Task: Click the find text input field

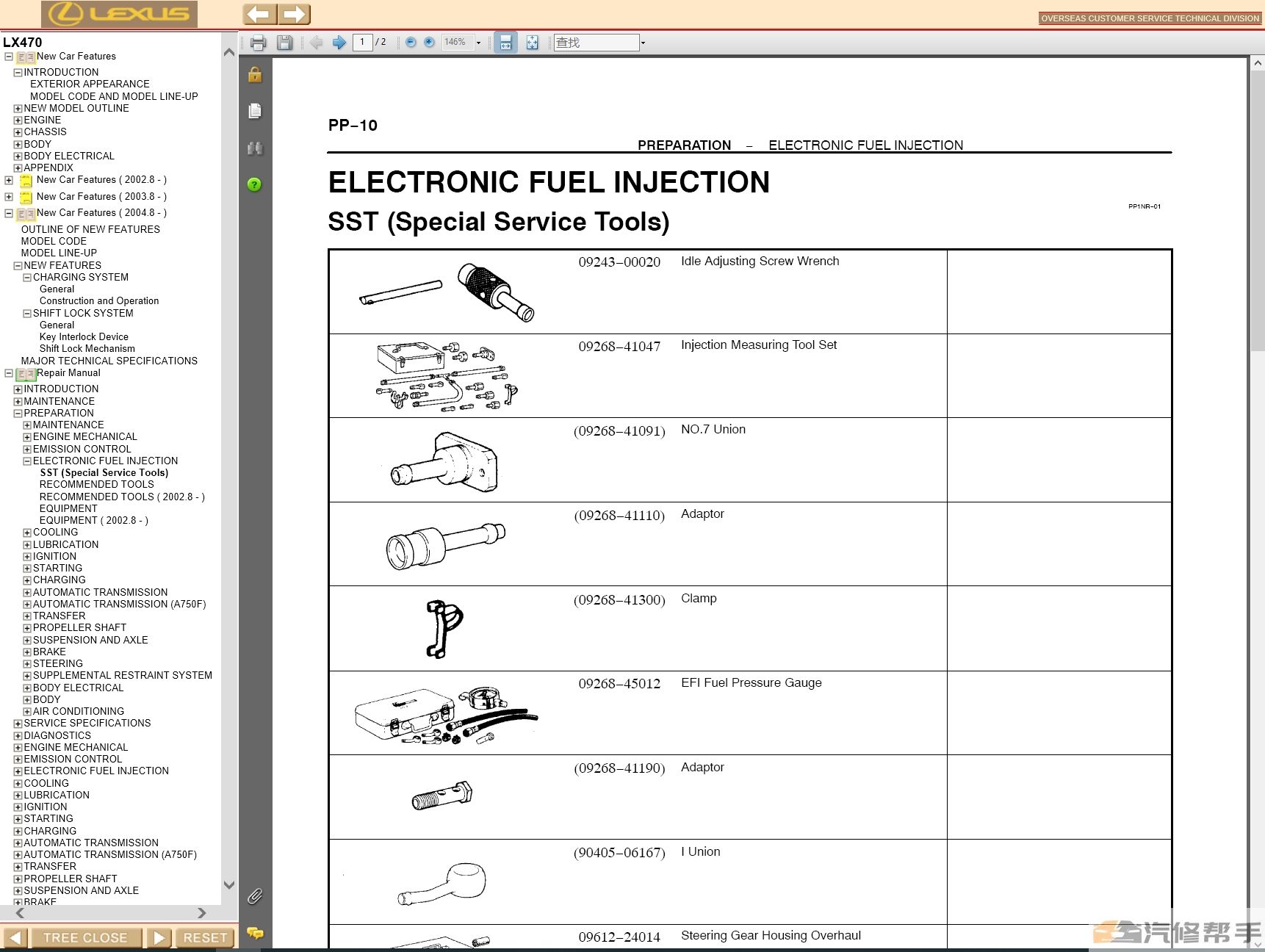Action: [596, 43]
